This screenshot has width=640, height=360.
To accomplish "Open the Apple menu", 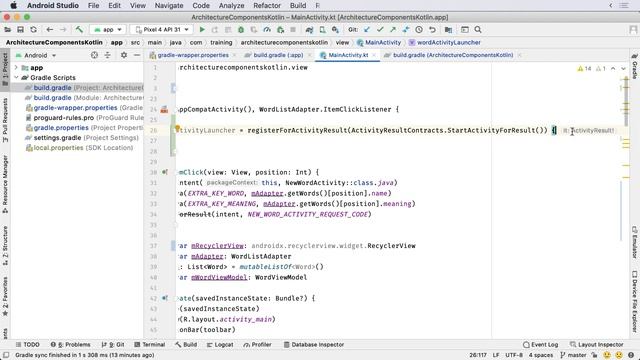I will (x=13, y=6).
